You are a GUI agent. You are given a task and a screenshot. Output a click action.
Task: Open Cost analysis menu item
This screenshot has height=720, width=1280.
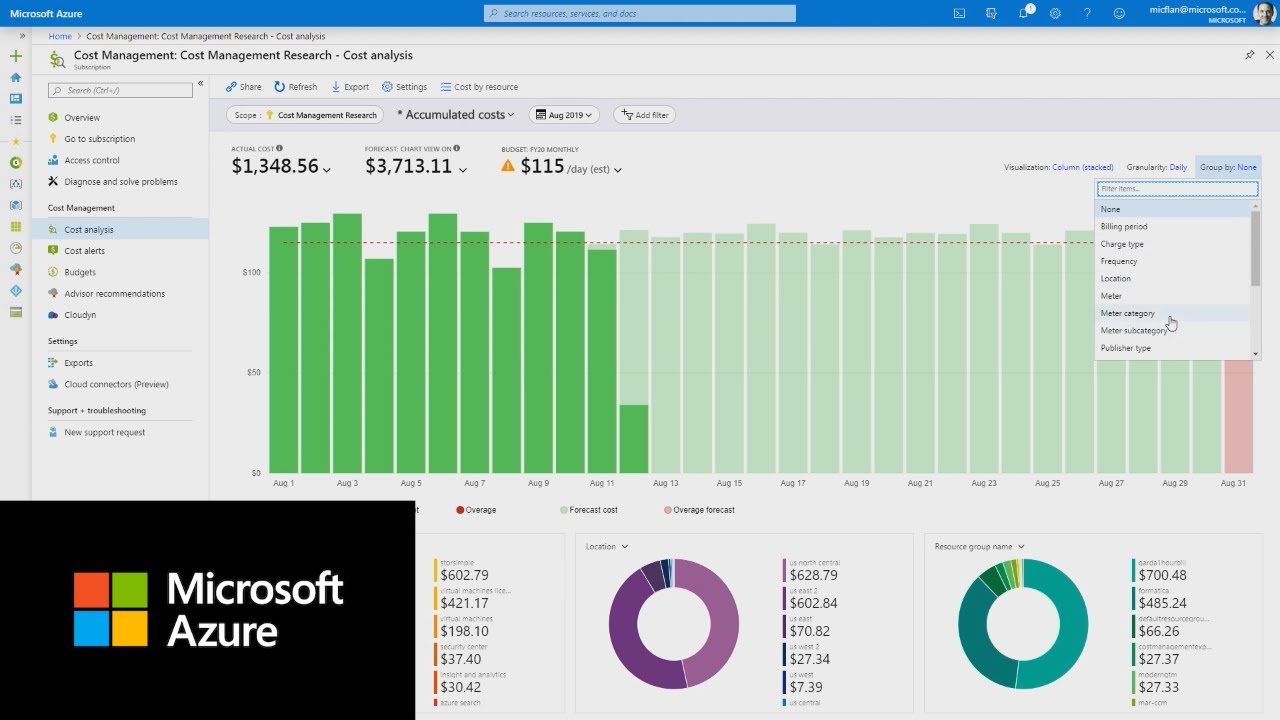120,230
